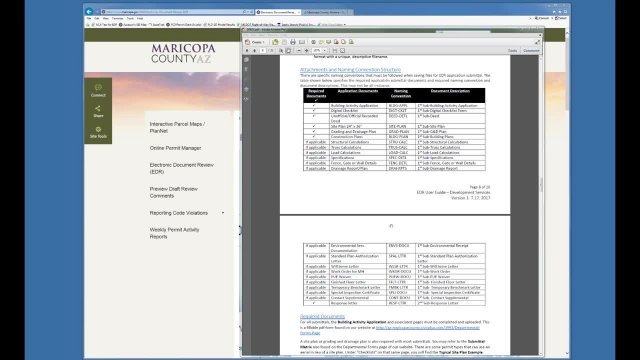Image resolution: width=640 pixels, height=360 pixels.
Task: Open the browser Favorites menu
Action: click(x=117, y=18)
